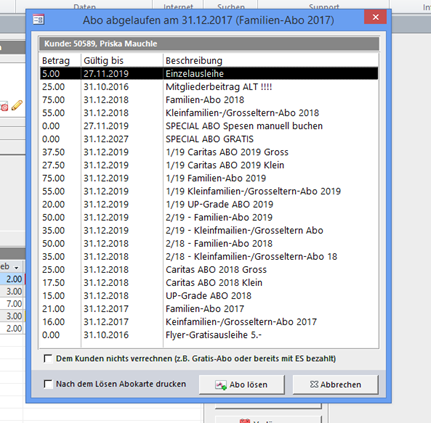Click the Gültig bis column header

[103, 61]
